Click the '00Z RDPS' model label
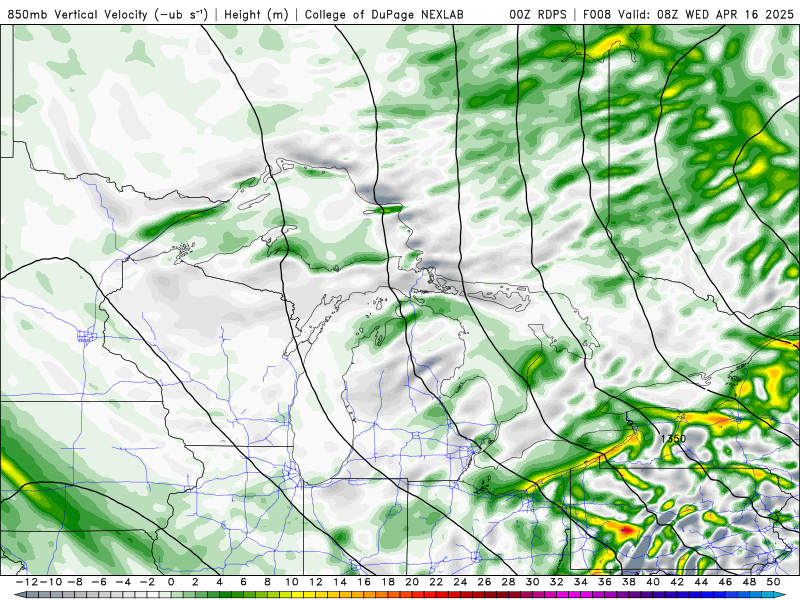The height and width of the screenshot is (600, 800). click(x=538, y=14)
